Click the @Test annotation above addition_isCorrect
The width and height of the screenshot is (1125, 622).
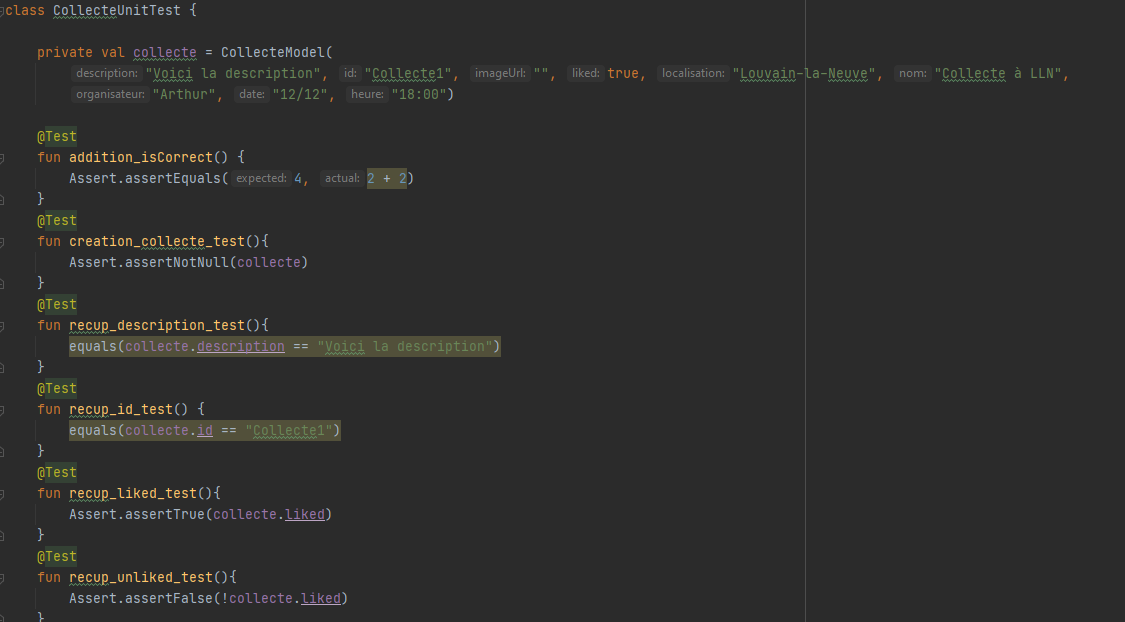tap(57, 136)
